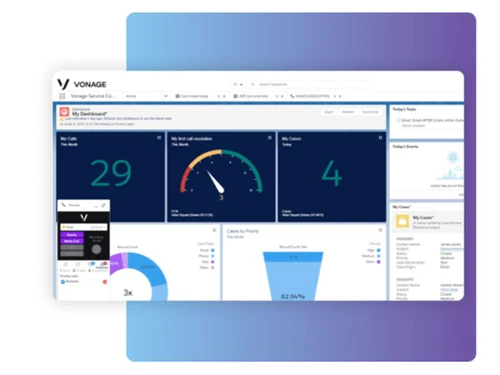The height and width of the screenshot is (375, 500).
Task: Click the funnel chart 82.94% segment
Action: coord(293,281)
